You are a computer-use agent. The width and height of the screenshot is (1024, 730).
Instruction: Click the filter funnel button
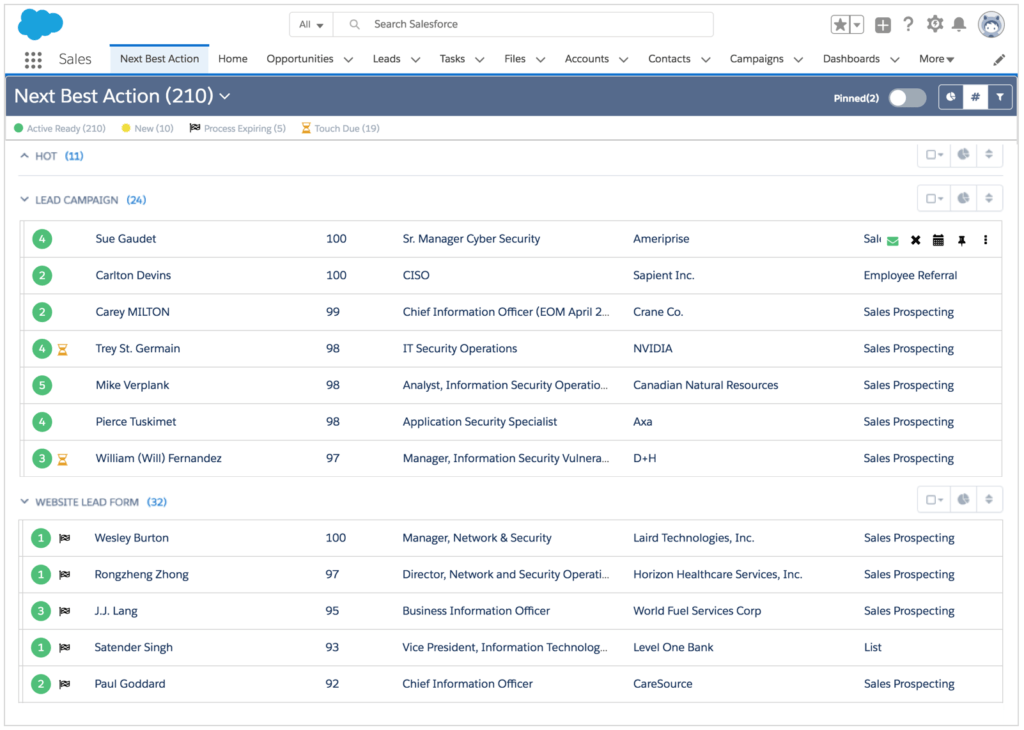point(1000,97)
